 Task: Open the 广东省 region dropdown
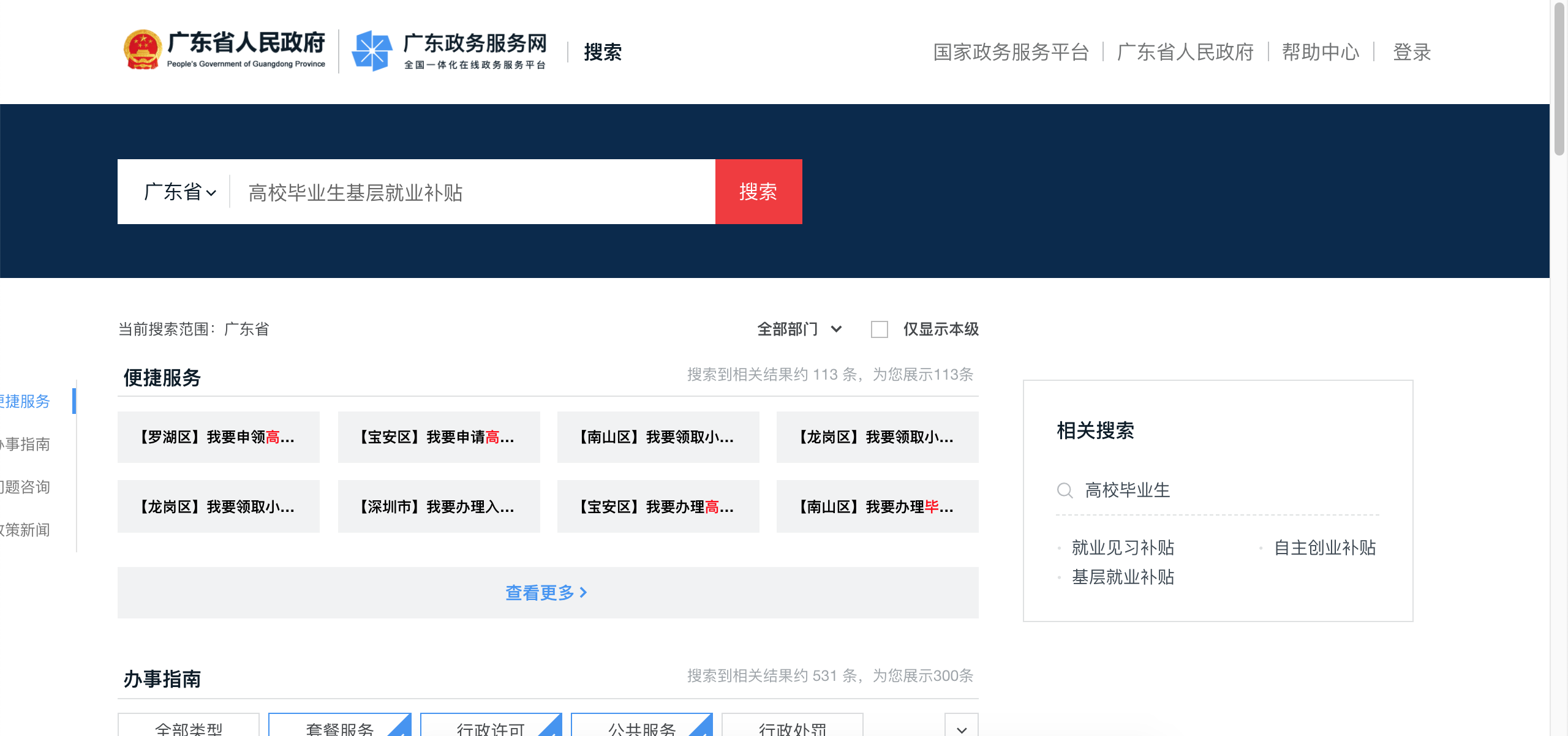pos(179,192)
